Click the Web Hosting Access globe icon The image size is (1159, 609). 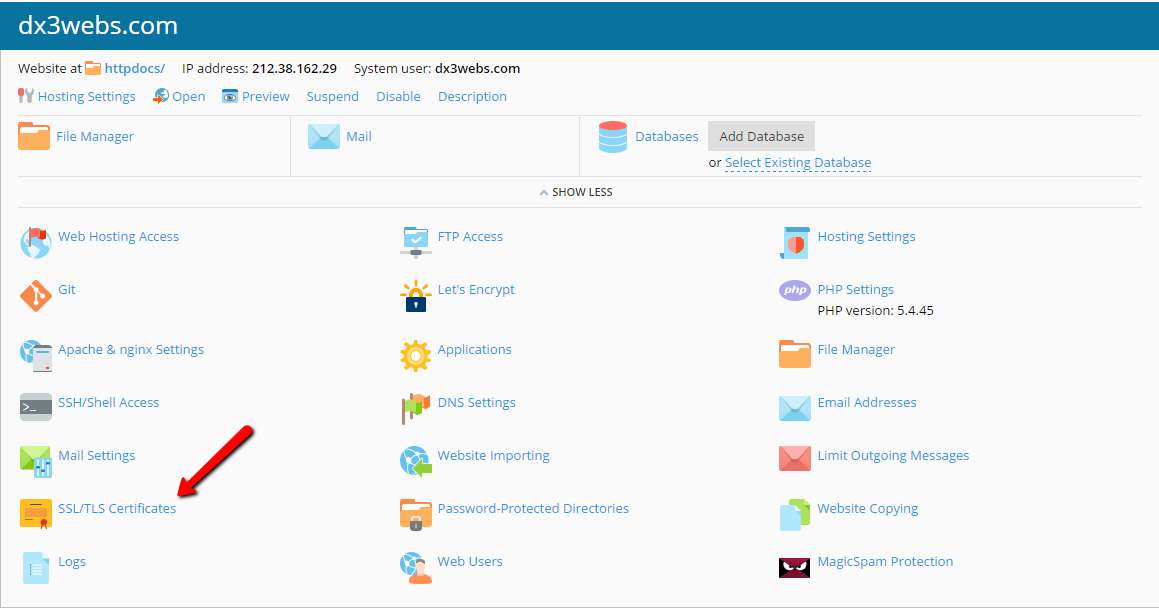point(35,242)
